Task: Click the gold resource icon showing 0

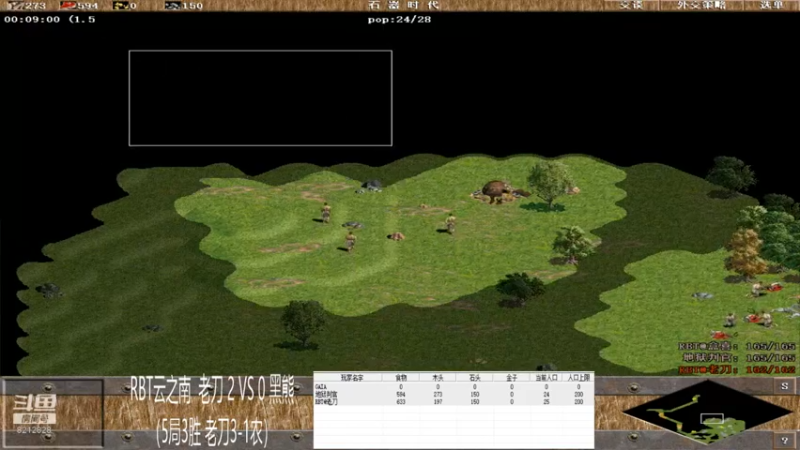Action: click(120, 6)
